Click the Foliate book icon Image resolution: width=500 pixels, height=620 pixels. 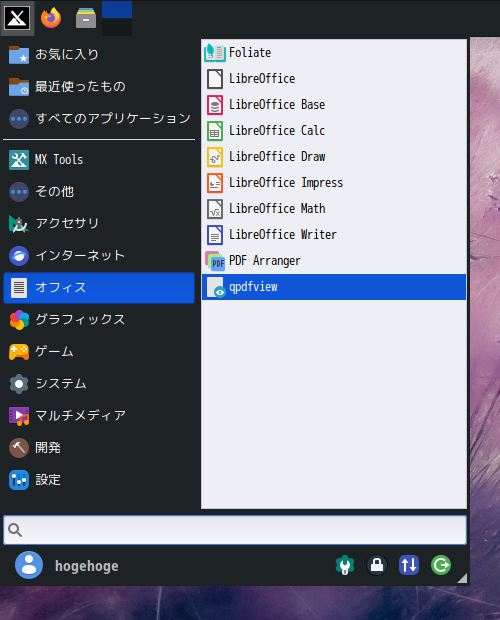tap(215, 53)
